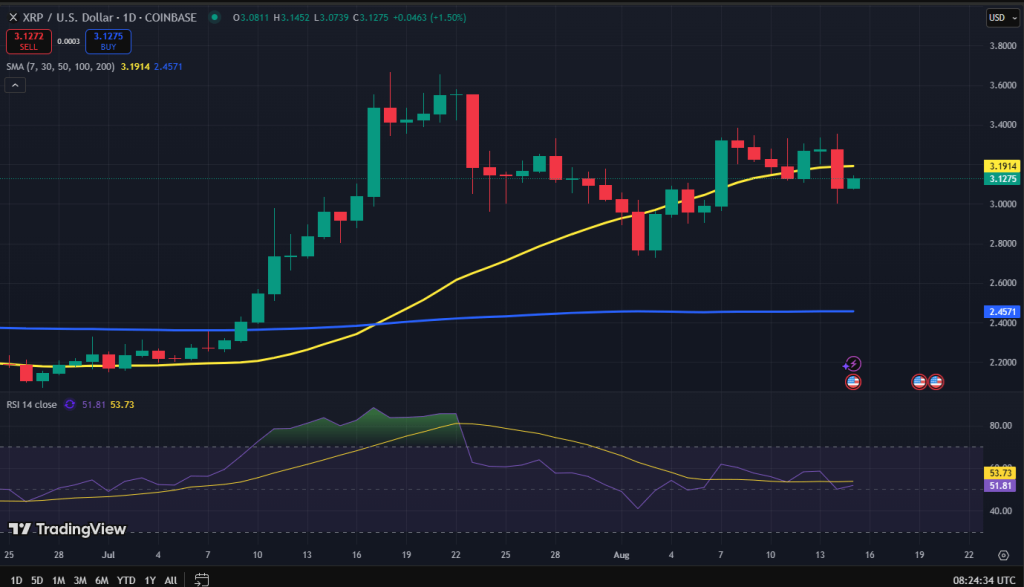Click the US flag economic event icon below the lightning icon
Image resolution: width=1024 pixels, height=587 pixels.
(852, 381)
